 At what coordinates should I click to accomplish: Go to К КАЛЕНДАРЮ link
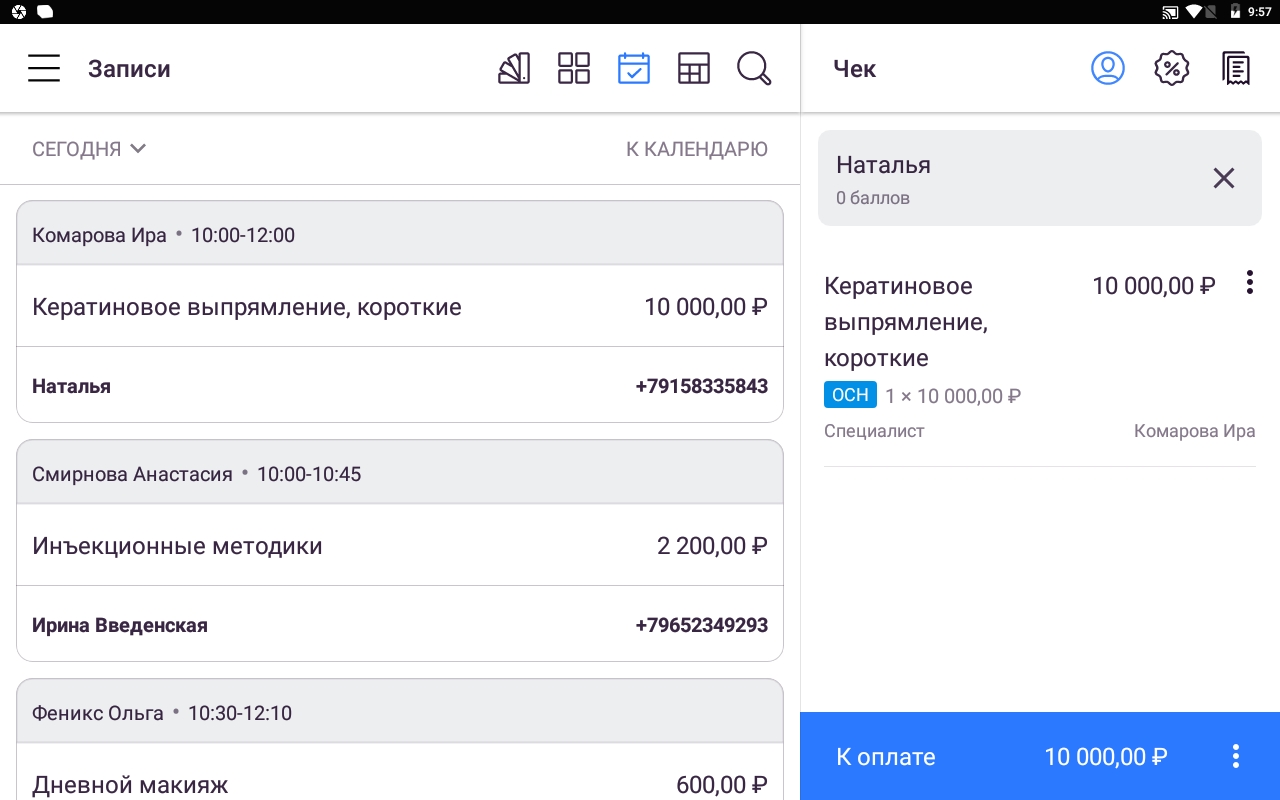[697, 149]
